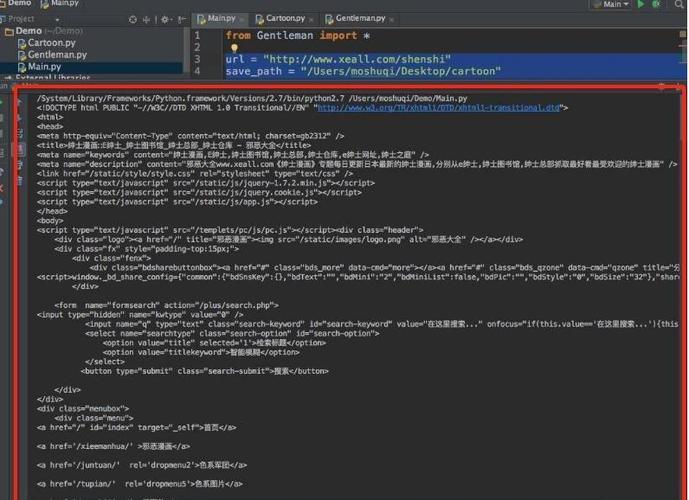Click the url assignment code line

(x=338, y=59)
